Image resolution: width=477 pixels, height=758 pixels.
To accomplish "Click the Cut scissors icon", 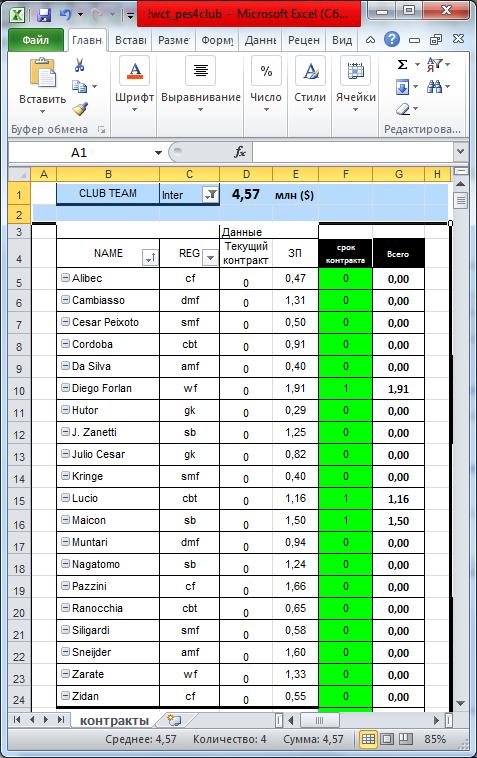I will click(x=80, y=64).
